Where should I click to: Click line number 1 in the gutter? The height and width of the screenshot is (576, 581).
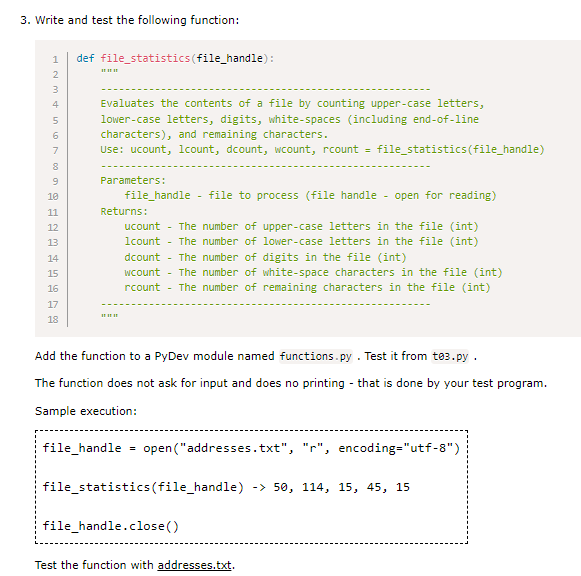click(55, 59)
